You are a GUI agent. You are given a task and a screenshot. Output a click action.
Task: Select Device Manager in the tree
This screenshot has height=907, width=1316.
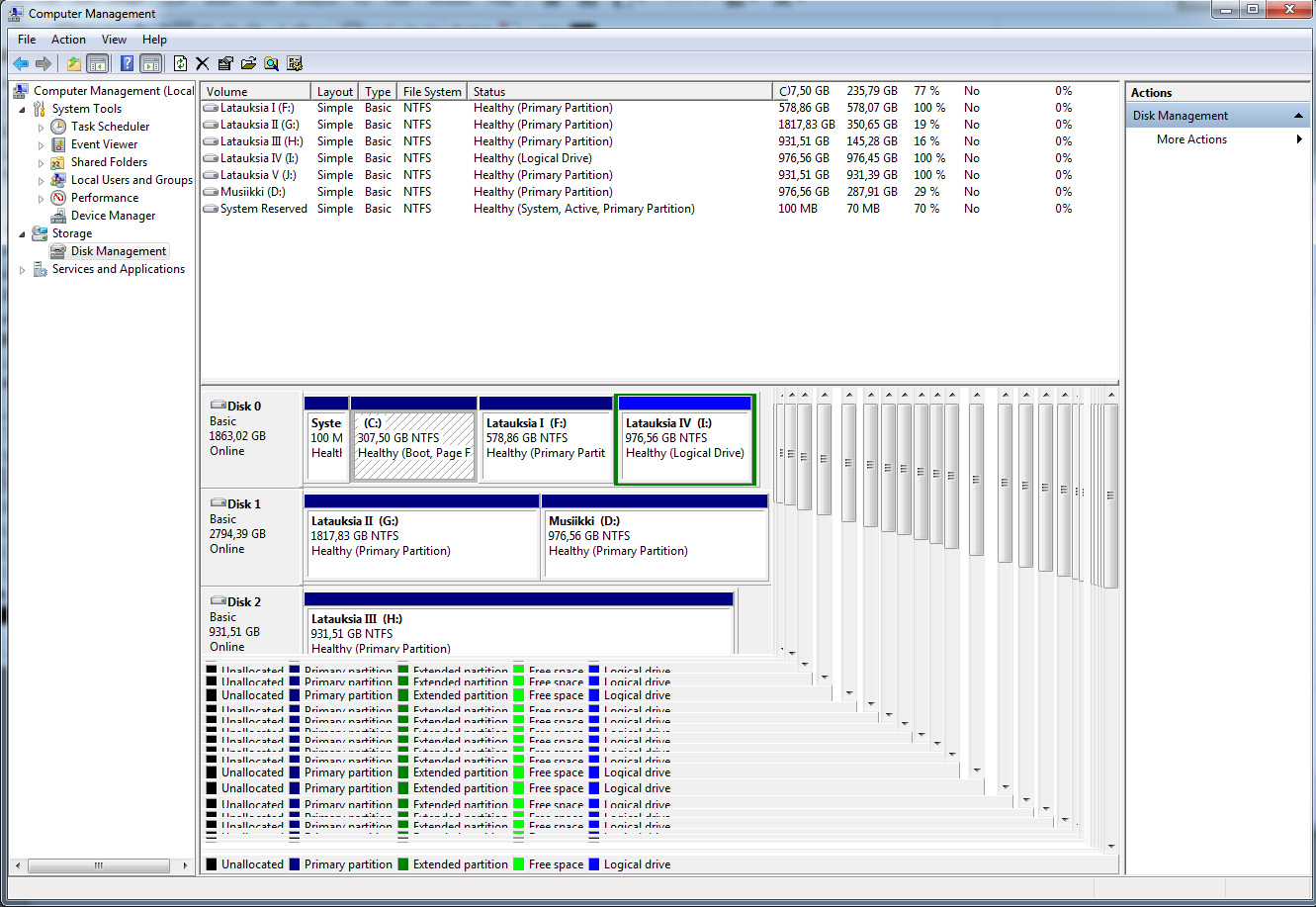(113, 216)
